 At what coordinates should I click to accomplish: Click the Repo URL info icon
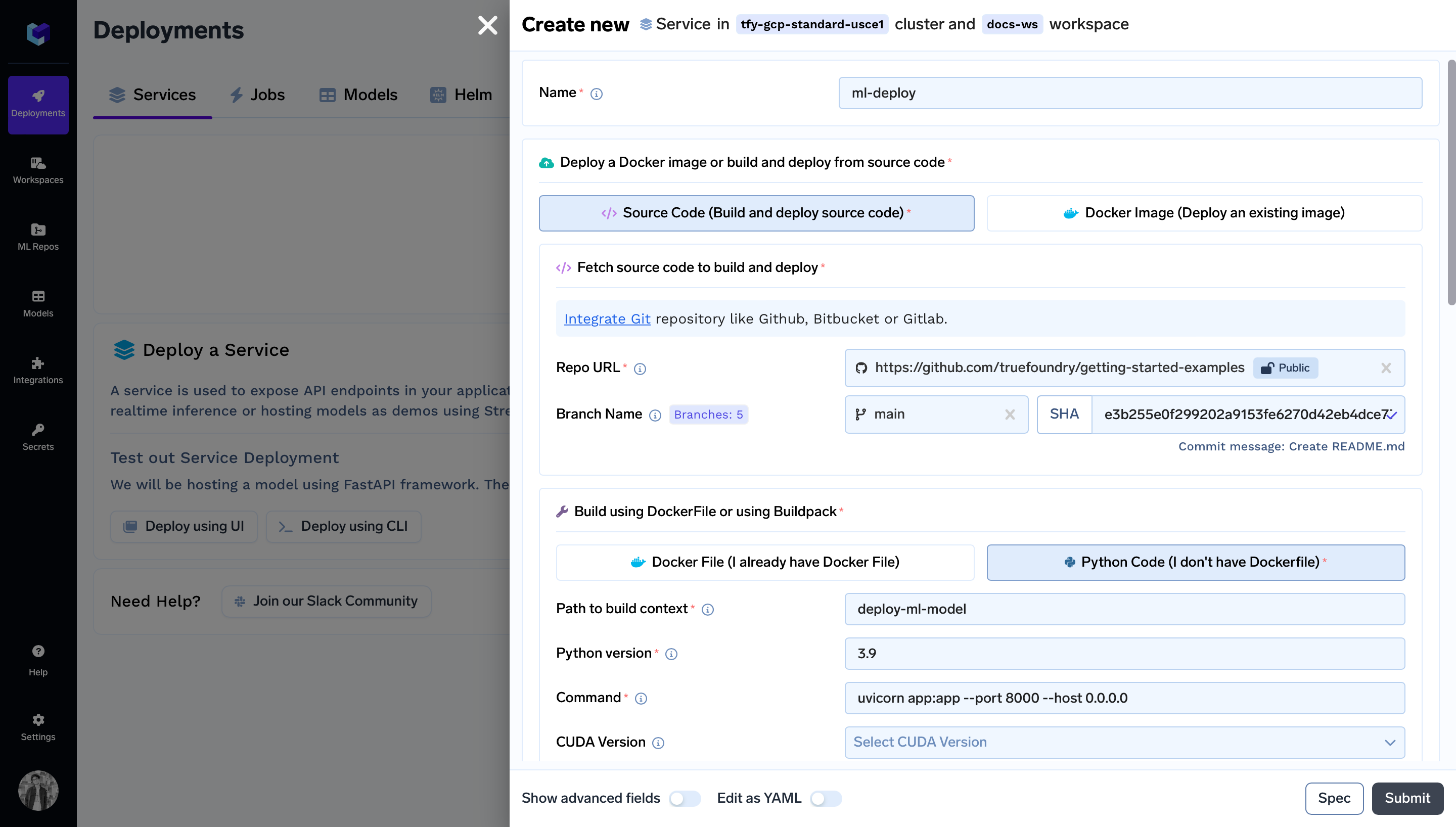point(640,369)
